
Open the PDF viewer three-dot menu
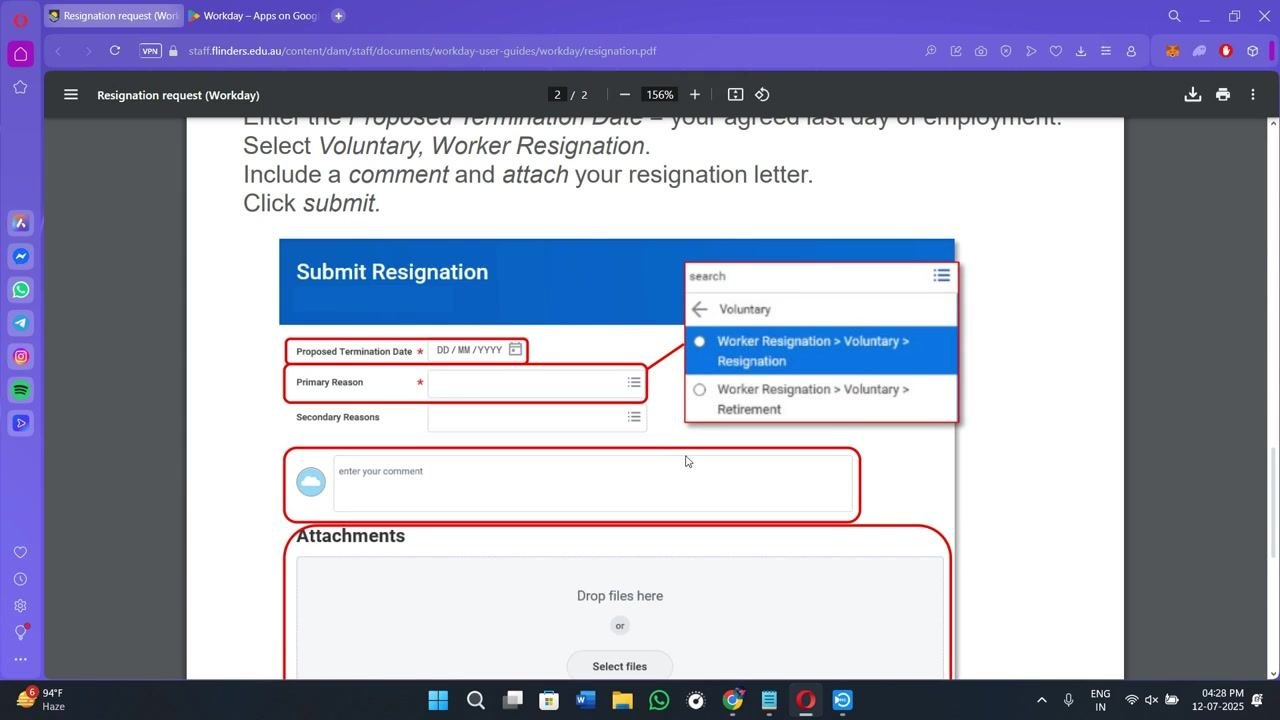1252,95
